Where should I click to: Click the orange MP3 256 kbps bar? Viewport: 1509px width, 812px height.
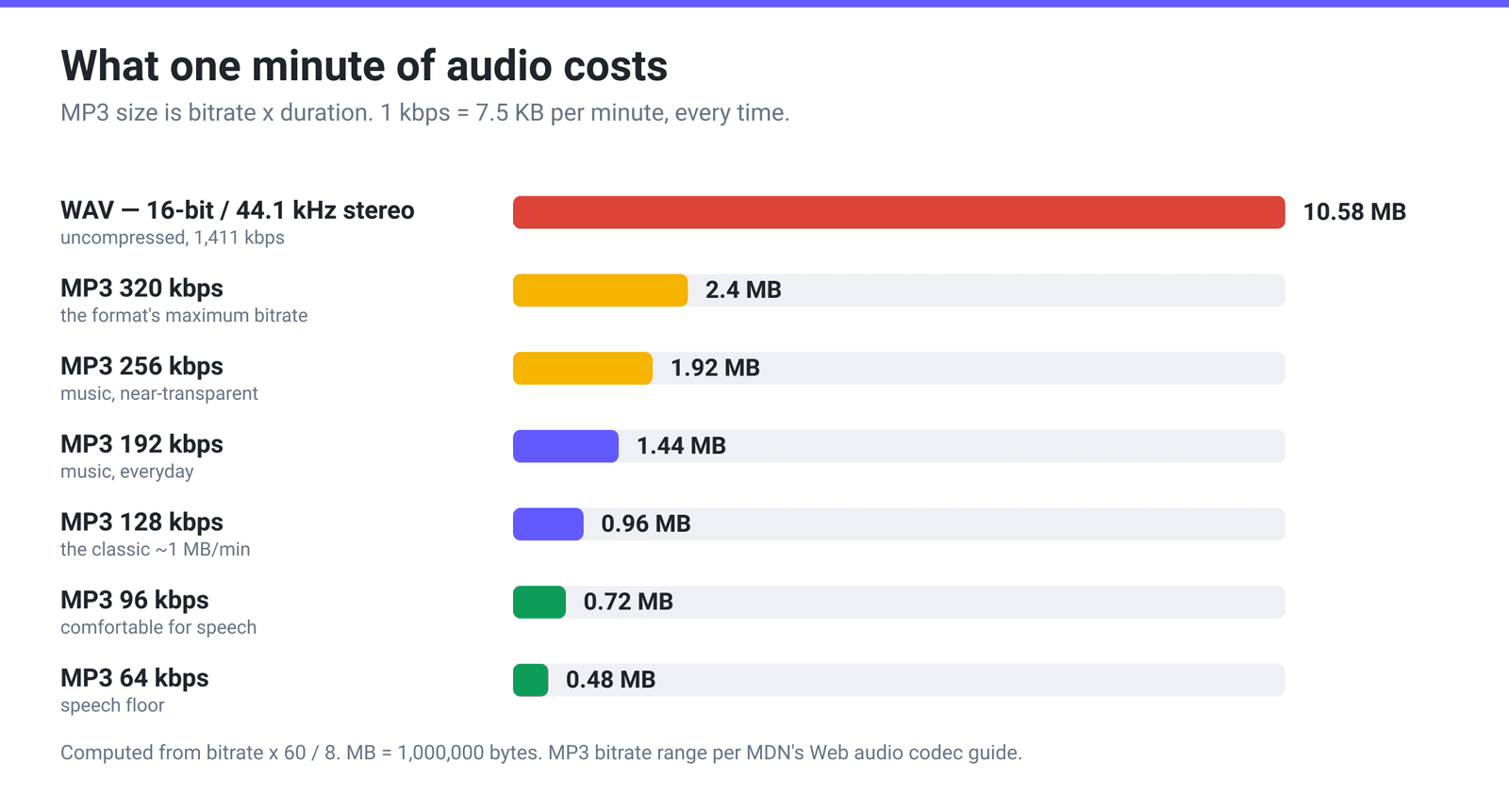coord(583,369)
